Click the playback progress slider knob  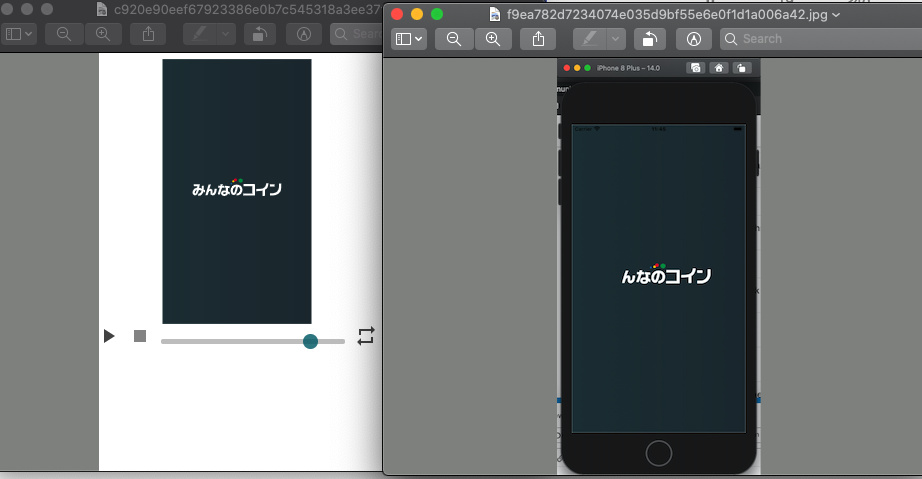coord(310,341)
